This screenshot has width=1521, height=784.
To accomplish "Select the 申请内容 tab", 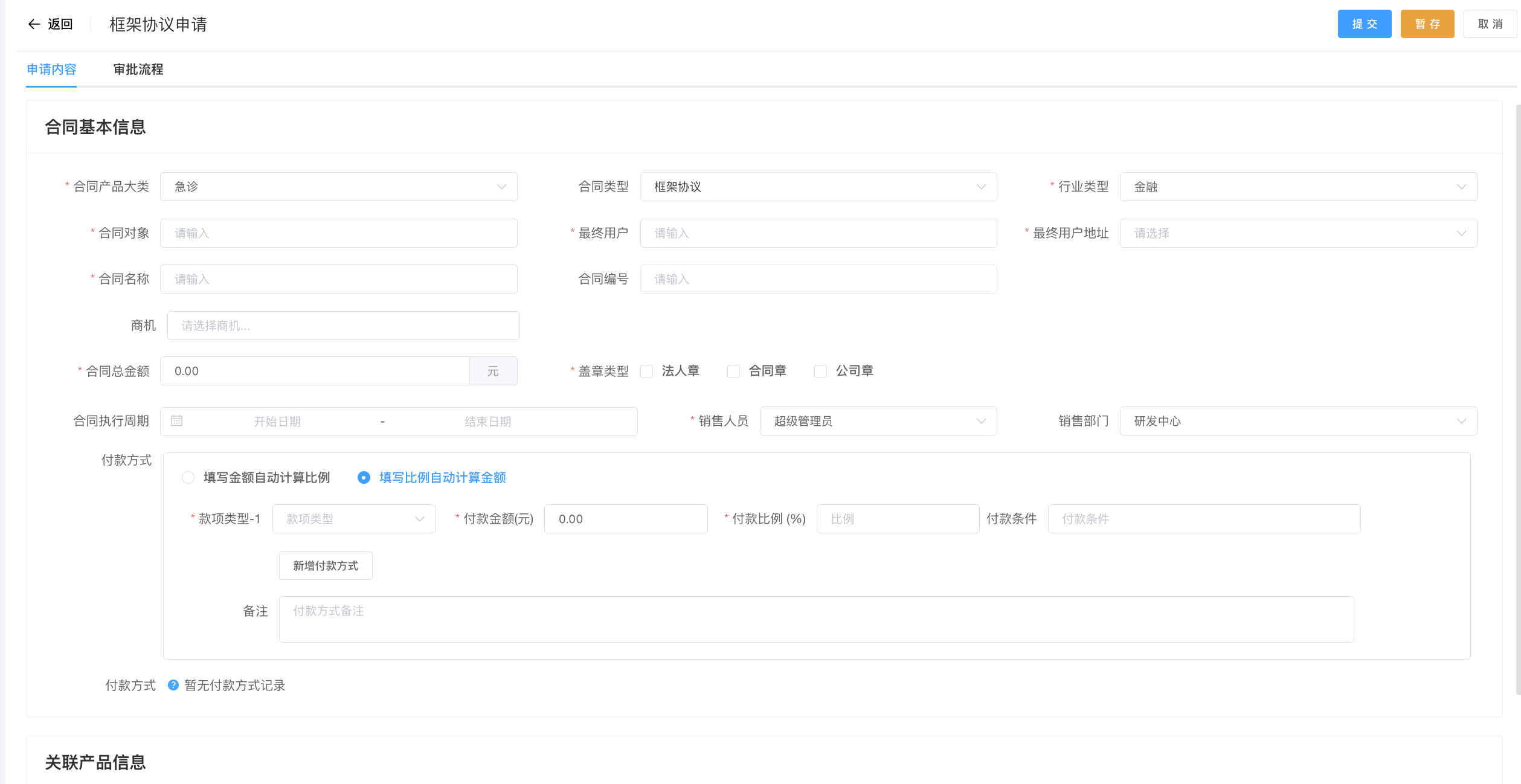I will coord(51,69).
